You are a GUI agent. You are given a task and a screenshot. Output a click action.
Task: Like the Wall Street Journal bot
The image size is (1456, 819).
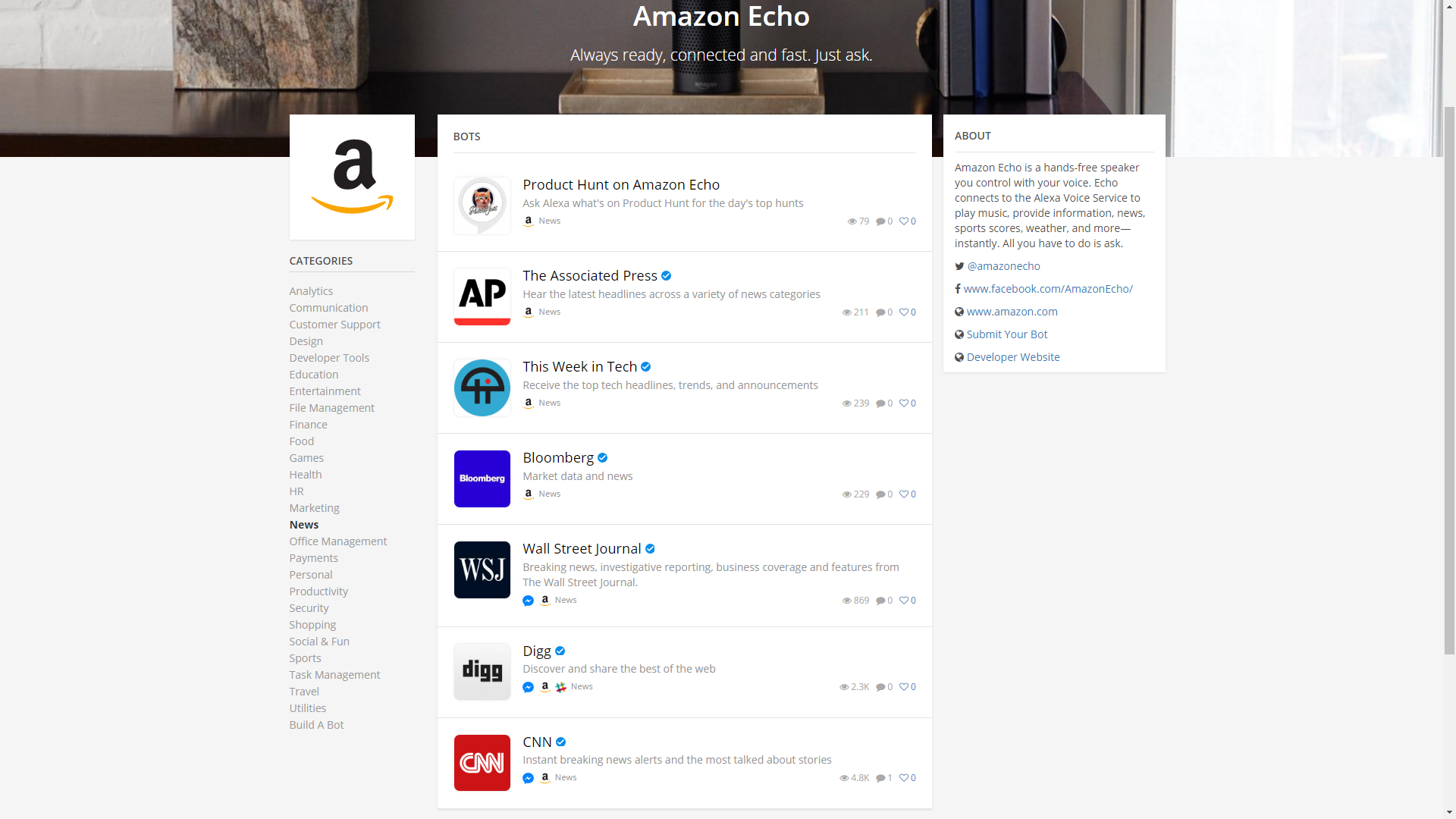click(x=904, y=601)
